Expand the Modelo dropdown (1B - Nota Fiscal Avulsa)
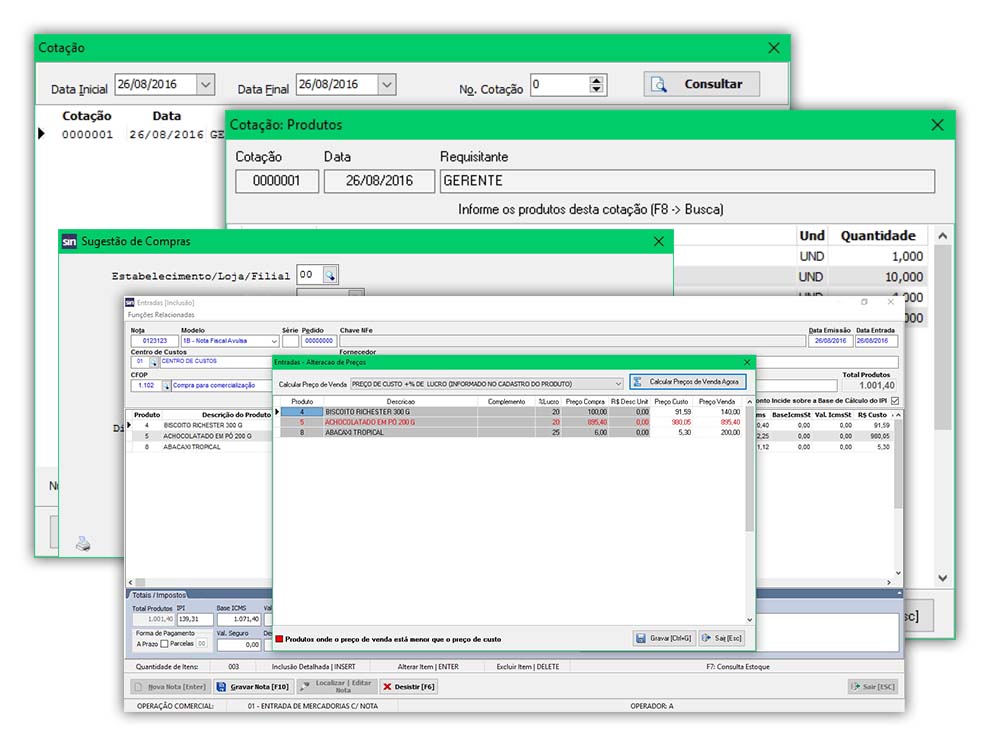The height and width of the screenshot is (741, 989). click(274, 341)
